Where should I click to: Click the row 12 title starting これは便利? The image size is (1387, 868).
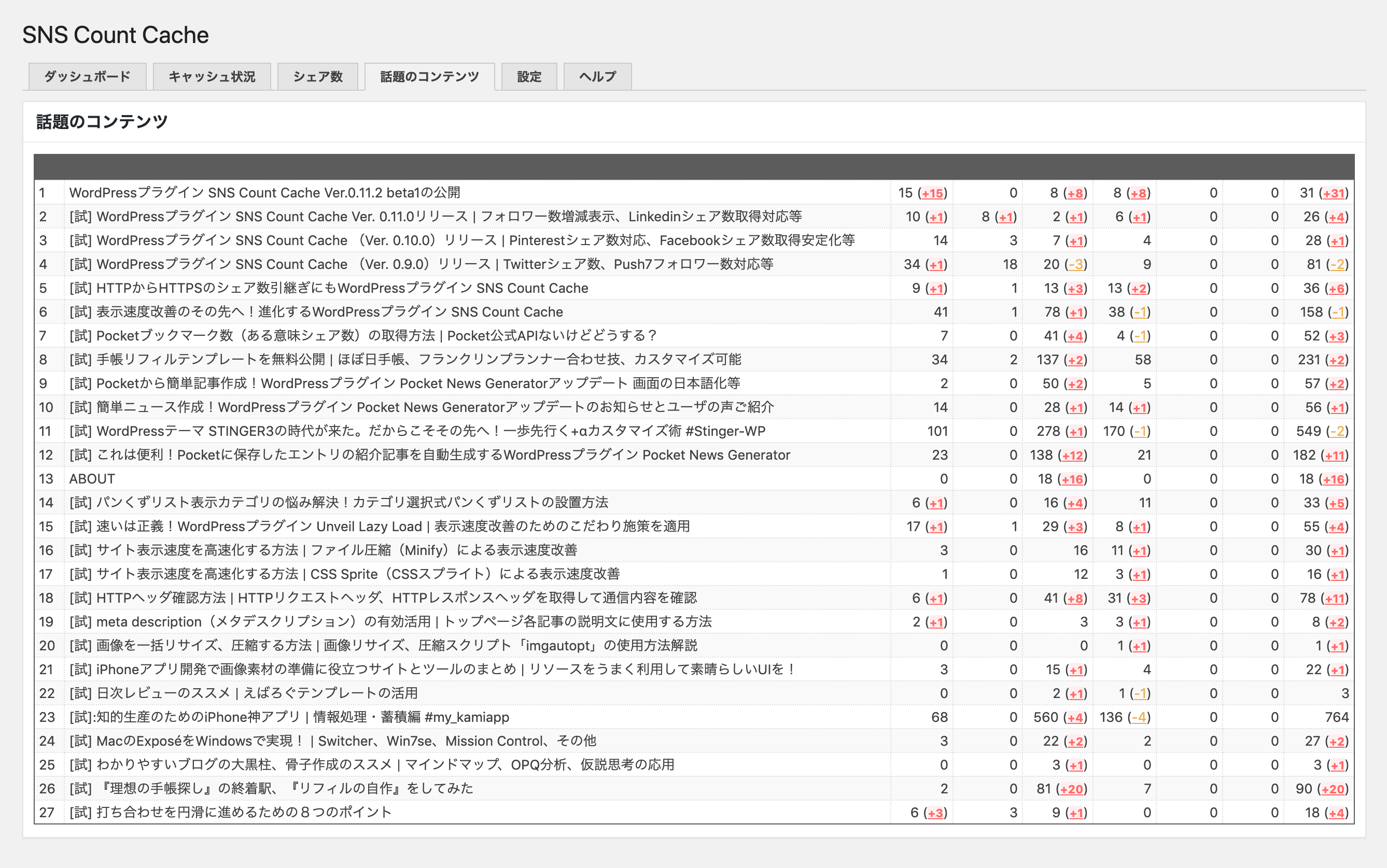coord(430,454)
